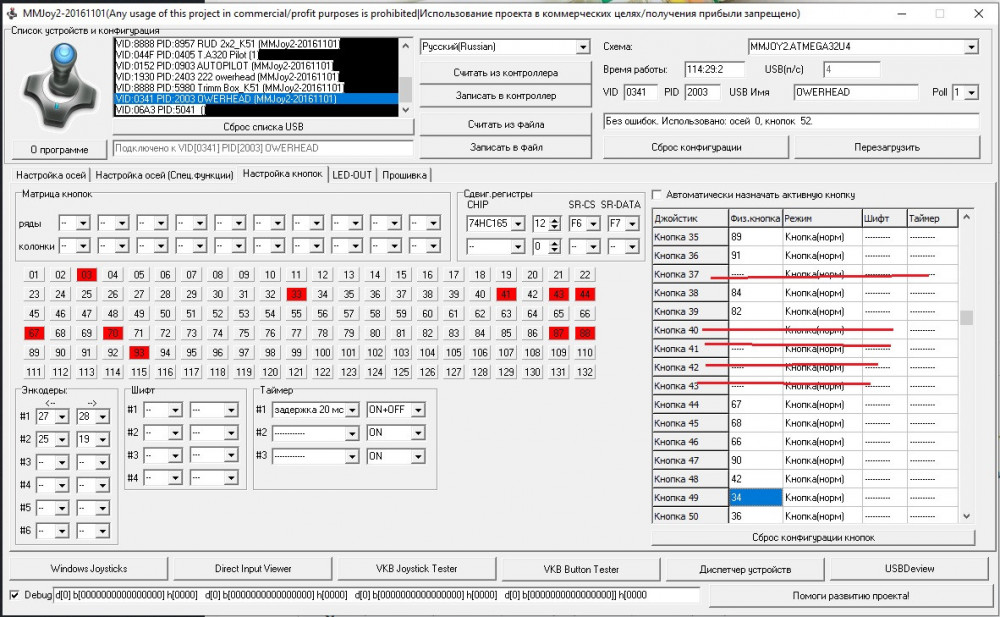Open the timer #1 ON+OFF dropdown
Viewport: 1000px width, 617px height.
417,409
